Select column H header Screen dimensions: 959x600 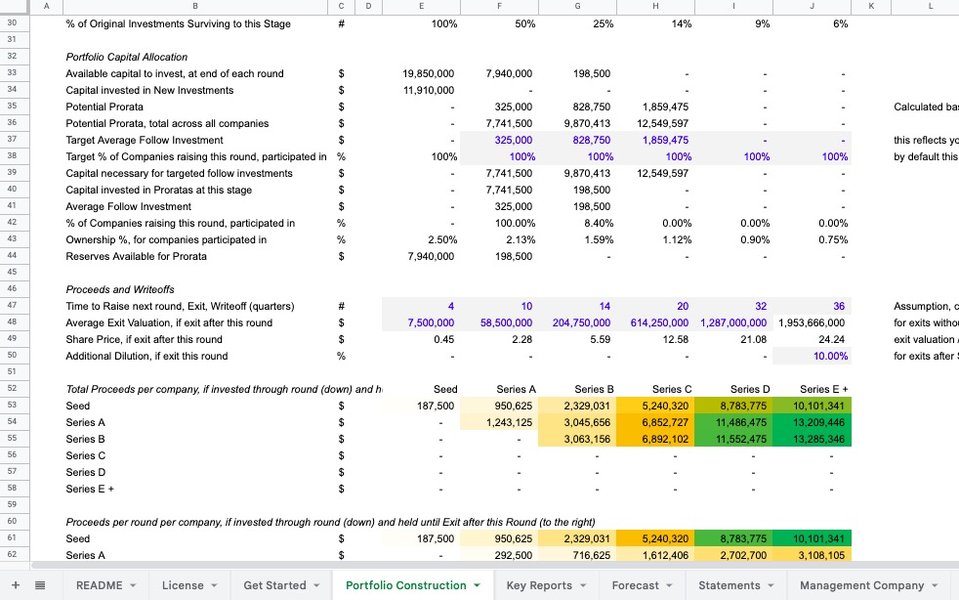tap(656, 6)
